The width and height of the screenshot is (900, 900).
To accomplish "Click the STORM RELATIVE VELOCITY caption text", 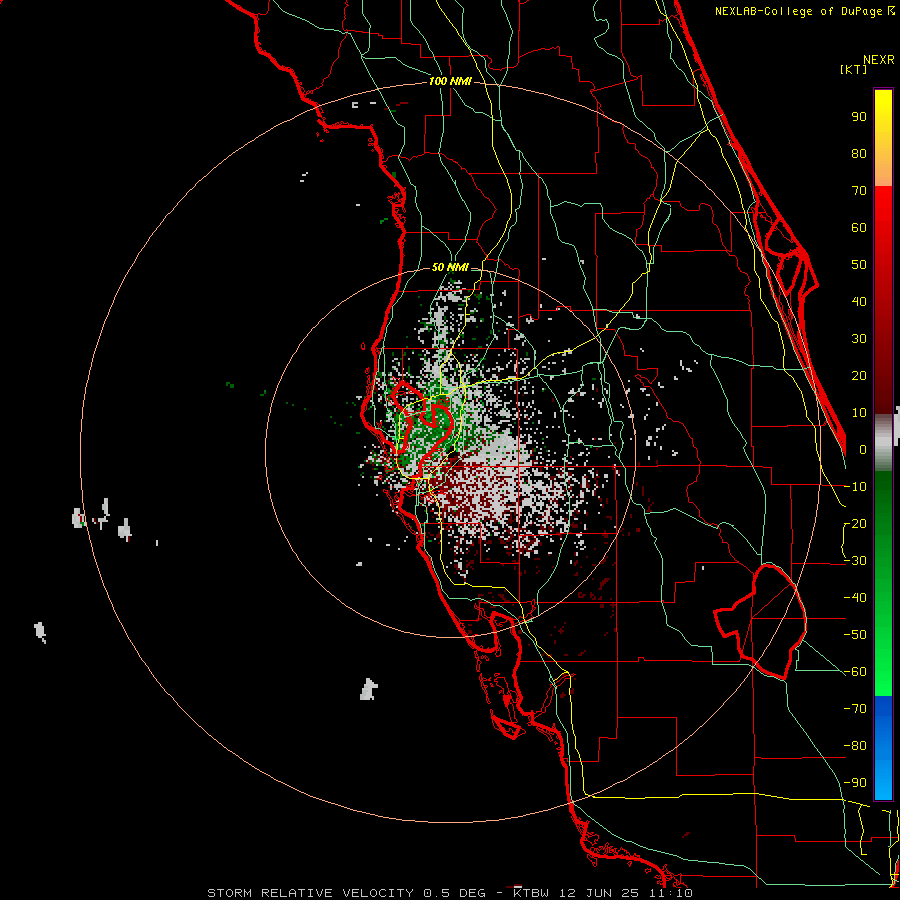I will [310, 893].
